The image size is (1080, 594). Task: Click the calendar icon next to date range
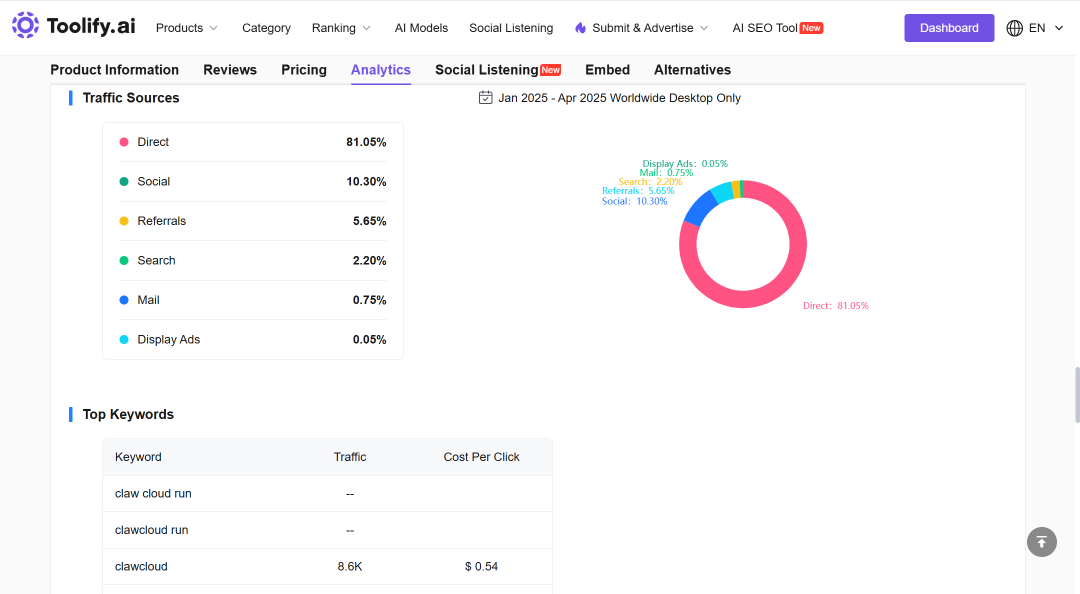click(x=486, y=98)
